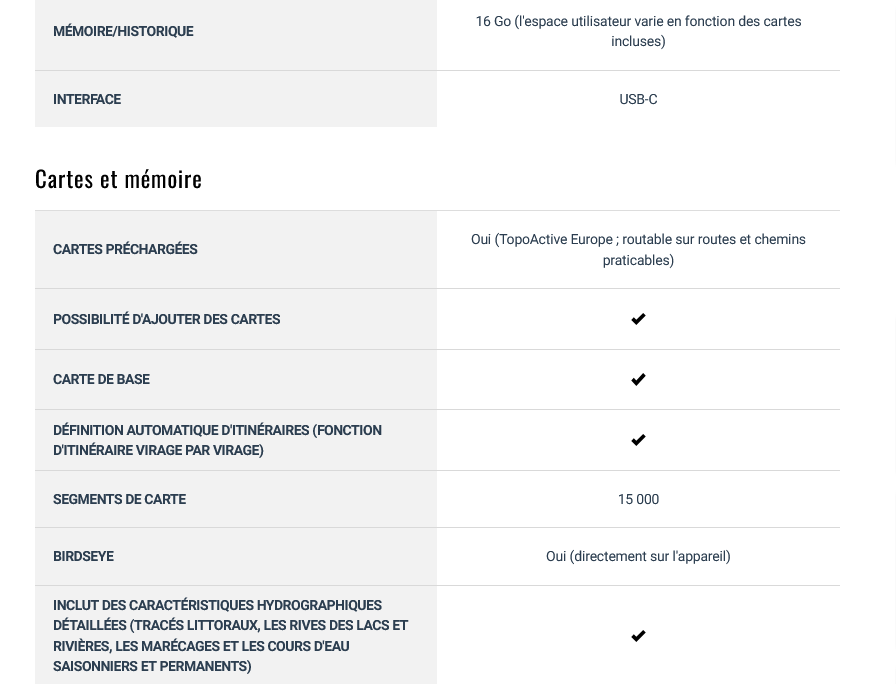Click POSSIBILITÉ D'AJOUTER DES CARTES label

point(167,319)
